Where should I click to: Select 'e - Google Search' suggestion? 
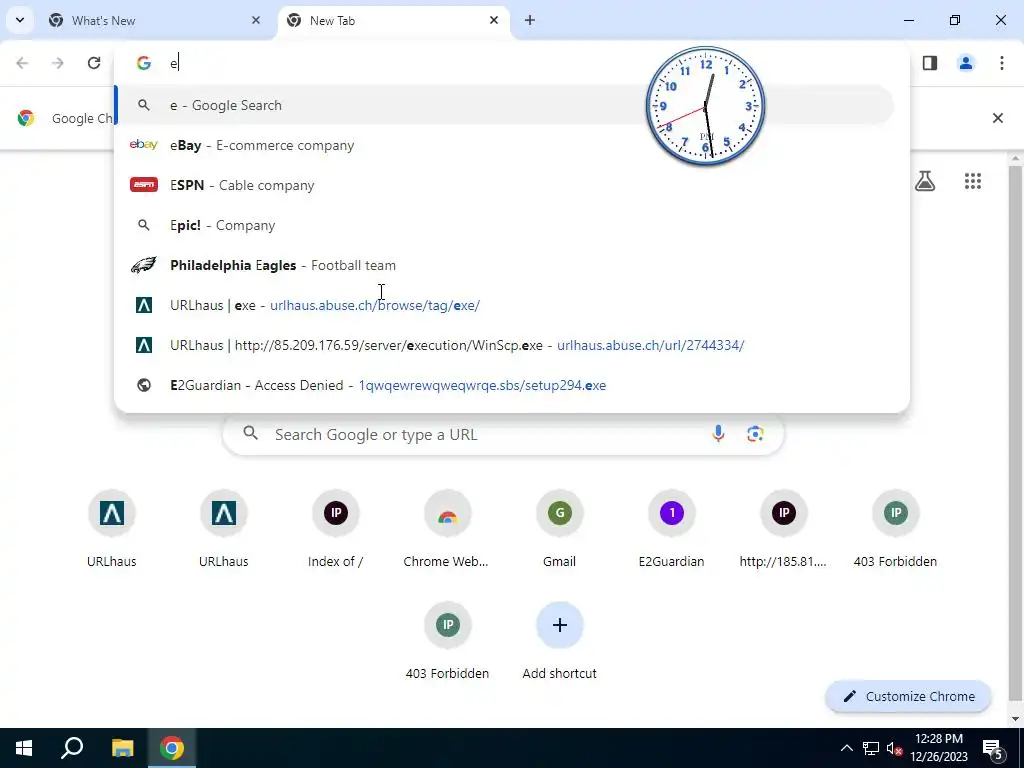click(504, 105)
